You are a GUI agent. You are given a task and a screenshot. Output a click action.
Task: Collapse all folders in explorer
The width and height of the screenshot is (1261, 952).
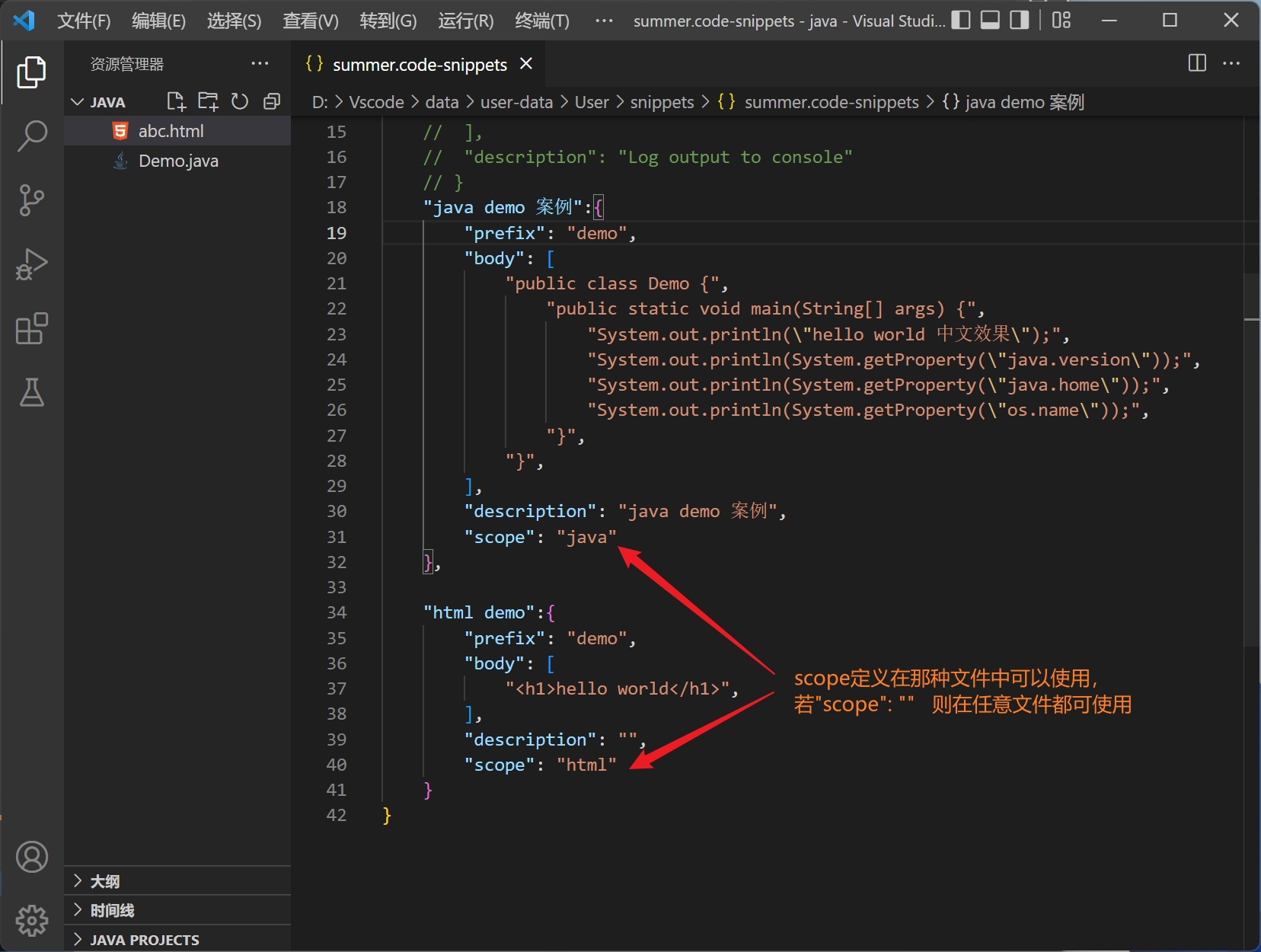pos(272,101)
